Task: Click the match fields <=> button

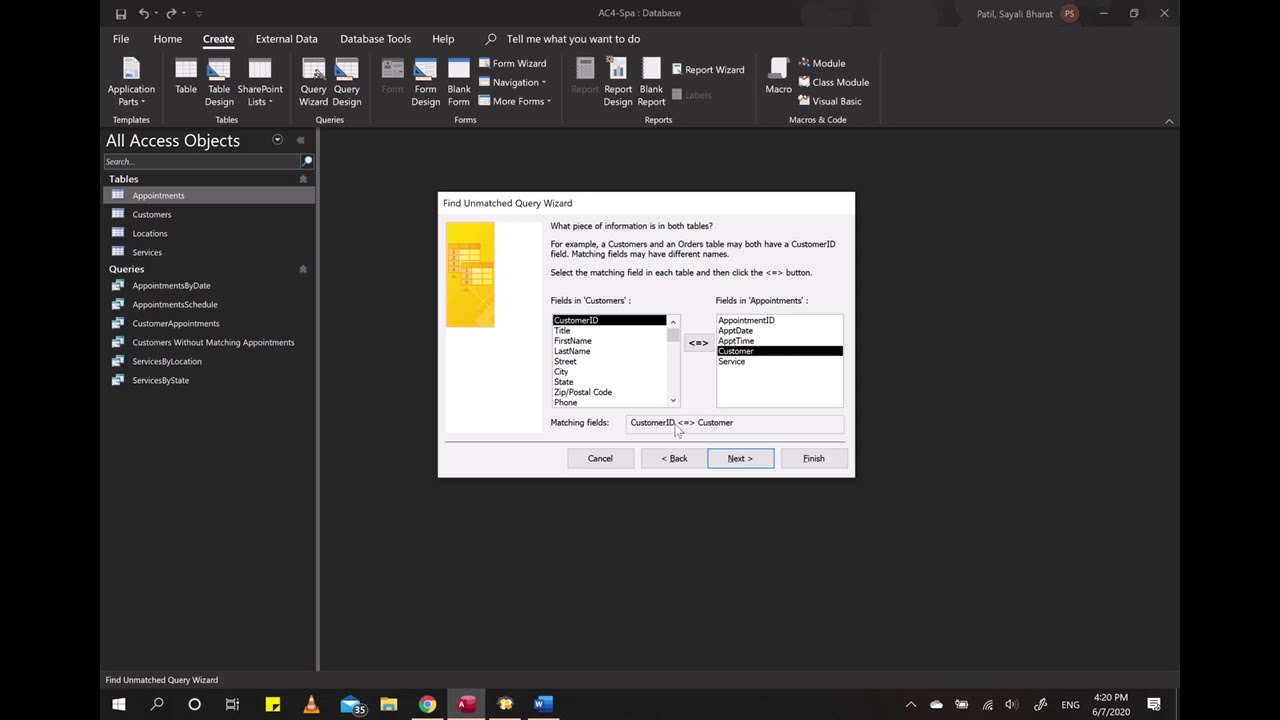Action: [x=698, y=343]
